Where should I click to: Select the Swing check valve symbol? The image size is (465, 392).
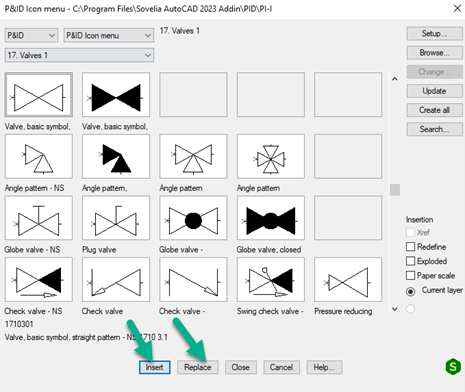271,279
